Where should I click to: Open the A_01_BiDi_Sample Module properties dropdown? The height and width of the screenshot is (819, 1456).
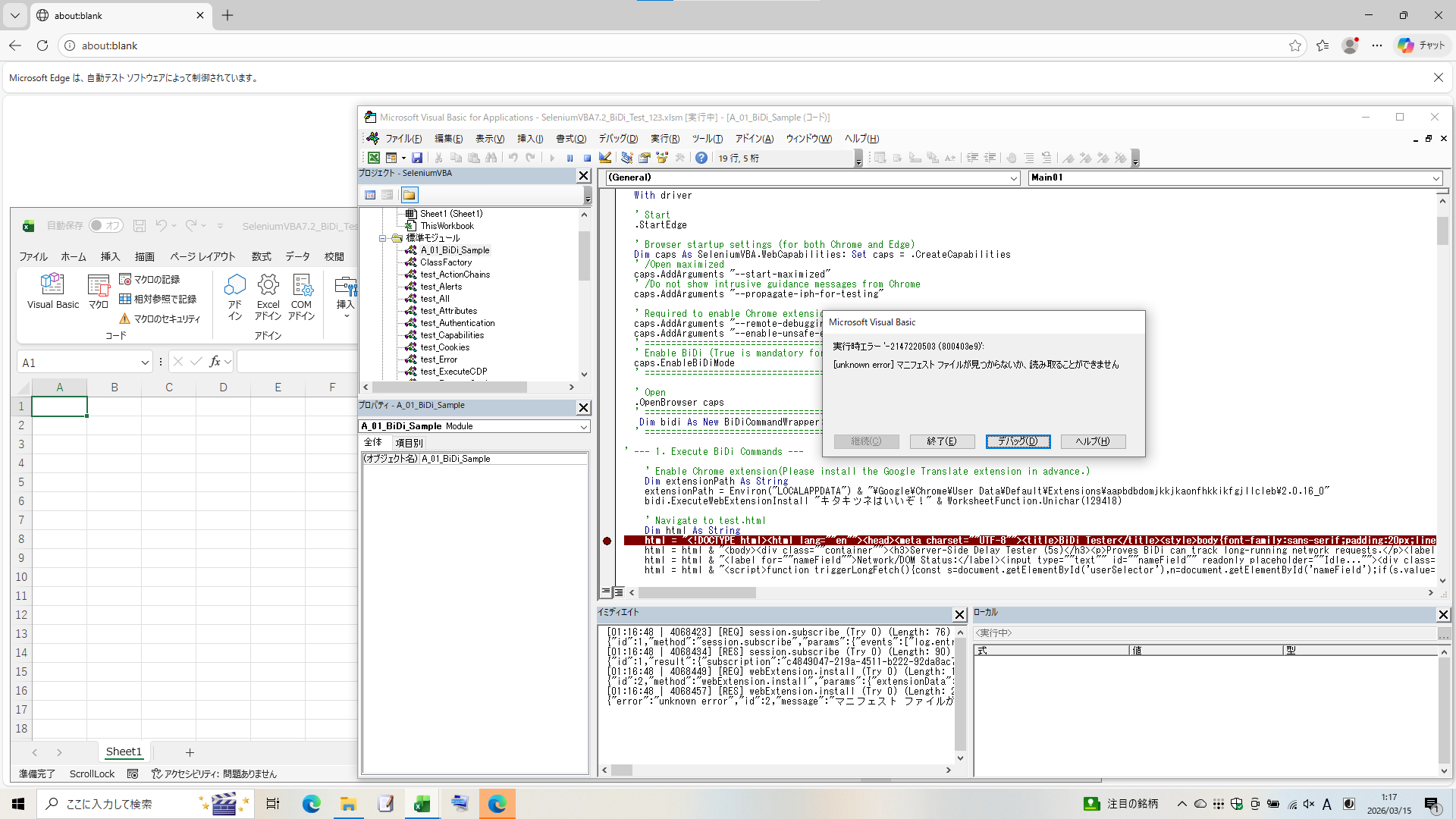click(x=584, y=426)
